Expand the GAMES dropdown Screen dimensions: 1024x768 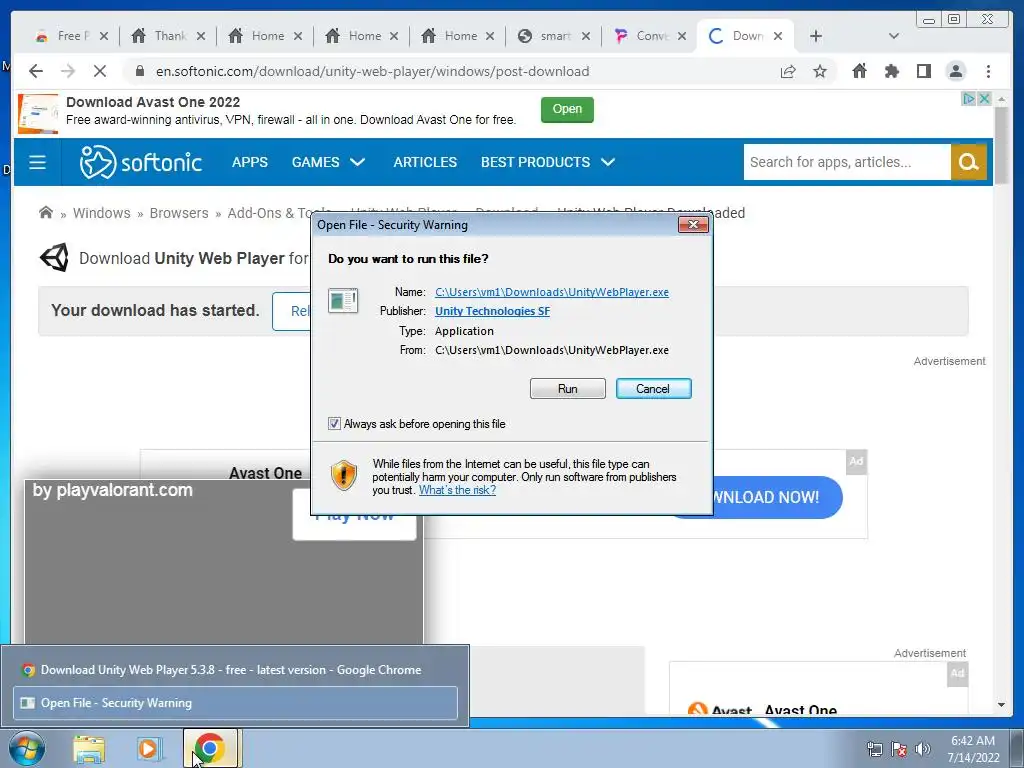click(328, 162)
